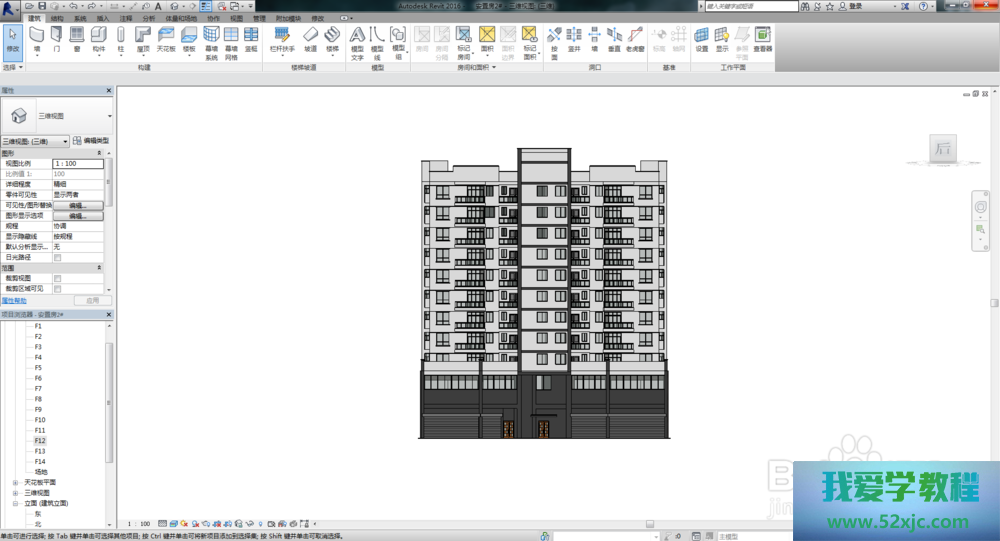Open the Properties help (属性帮助) link
This screenshot has height=541, width=1000.
pos(13,300)
